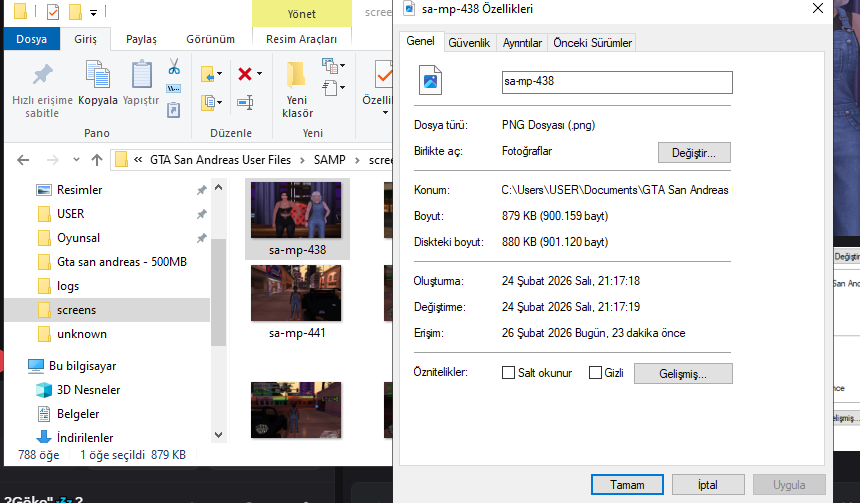Click the Copy to folder icon
This screenshot has height=503, width=860.
pyautogui.click(x=208, y=102)
